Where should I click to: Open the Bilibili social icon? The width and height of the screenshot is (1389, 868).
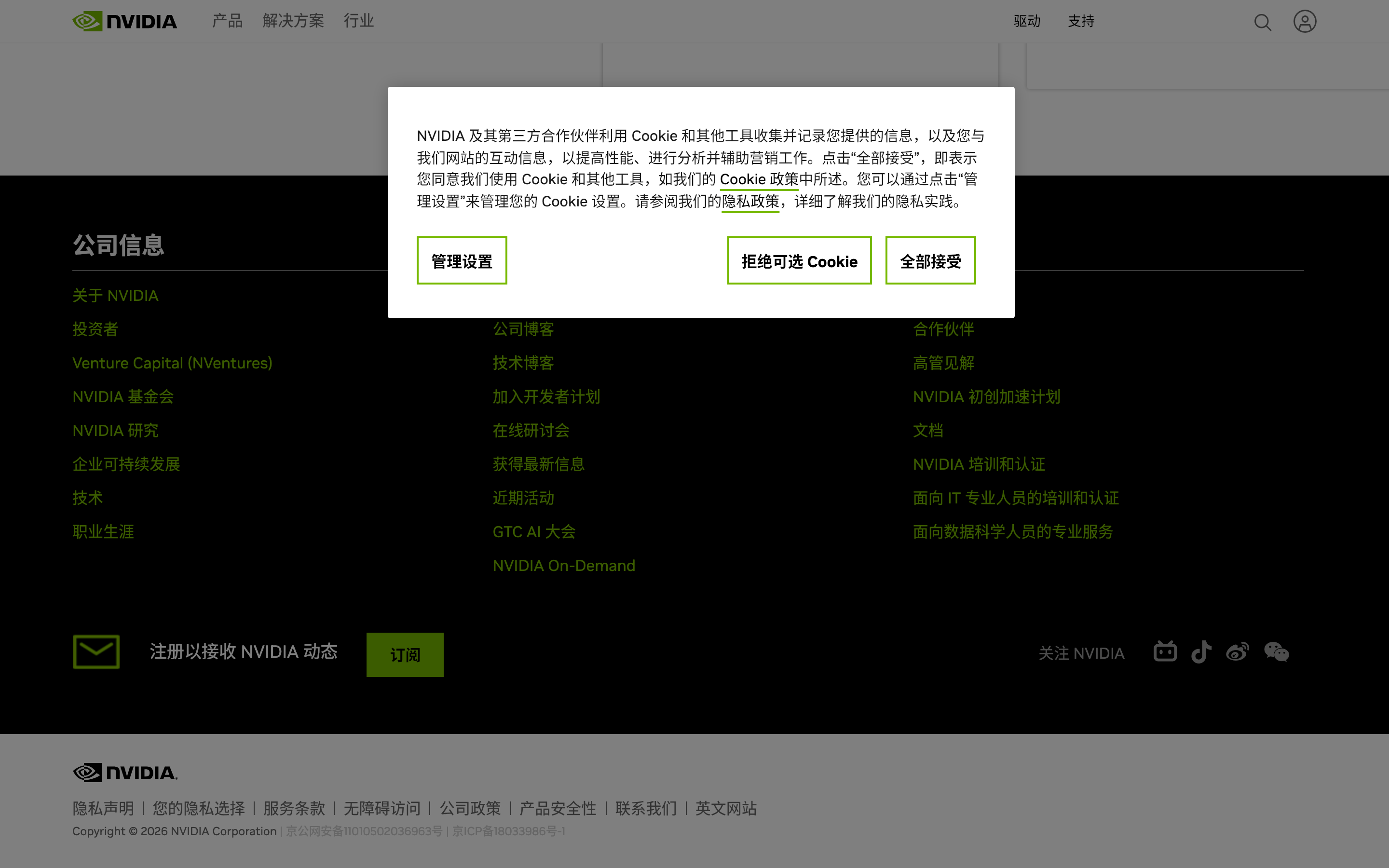[1165, 652]
